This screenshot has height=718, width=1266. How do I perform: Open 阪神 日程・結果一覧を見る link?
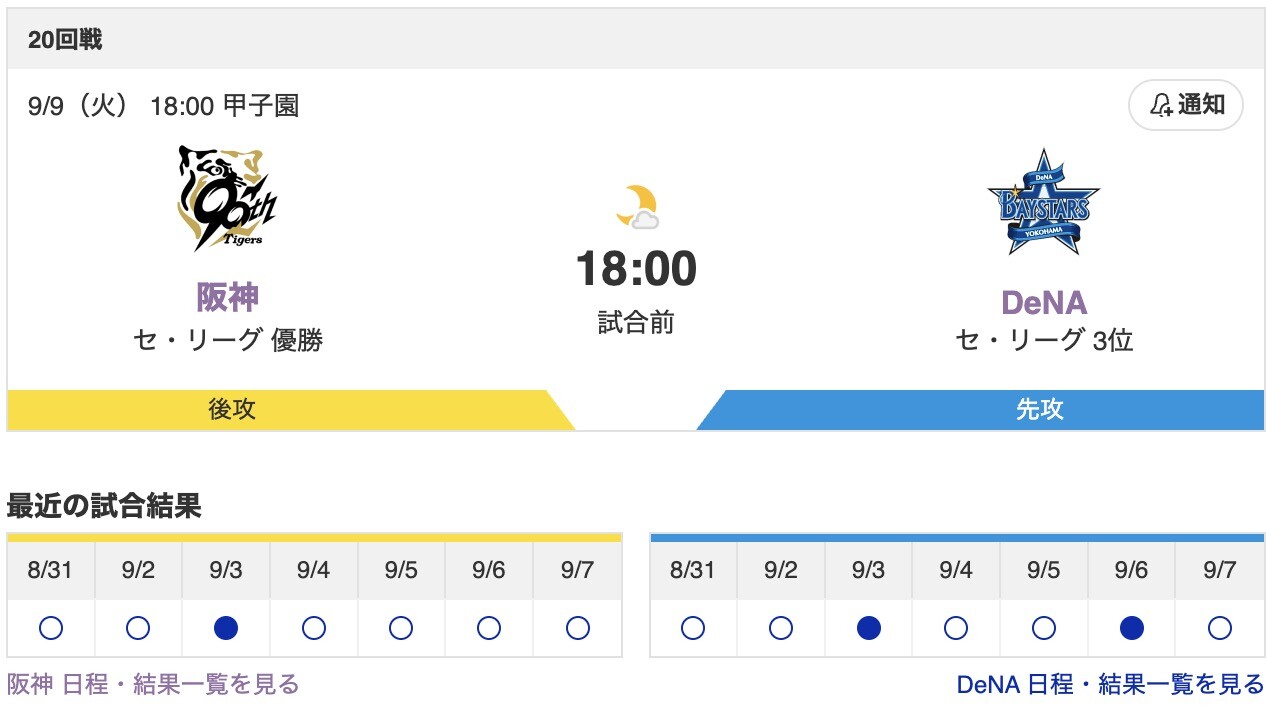coord(153,684)
